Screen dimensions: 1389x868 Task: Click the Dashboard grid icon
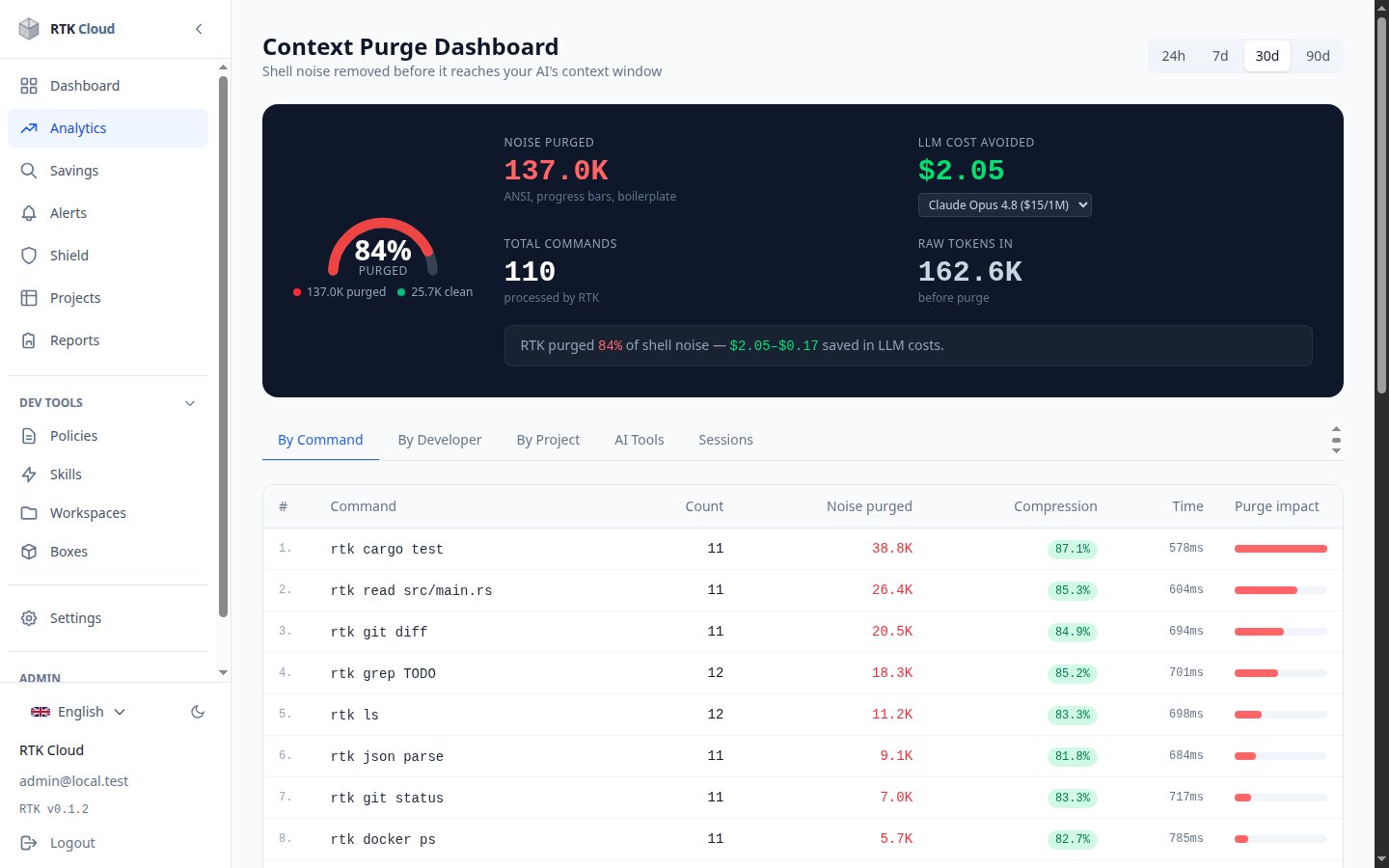(x=29, y=86)
